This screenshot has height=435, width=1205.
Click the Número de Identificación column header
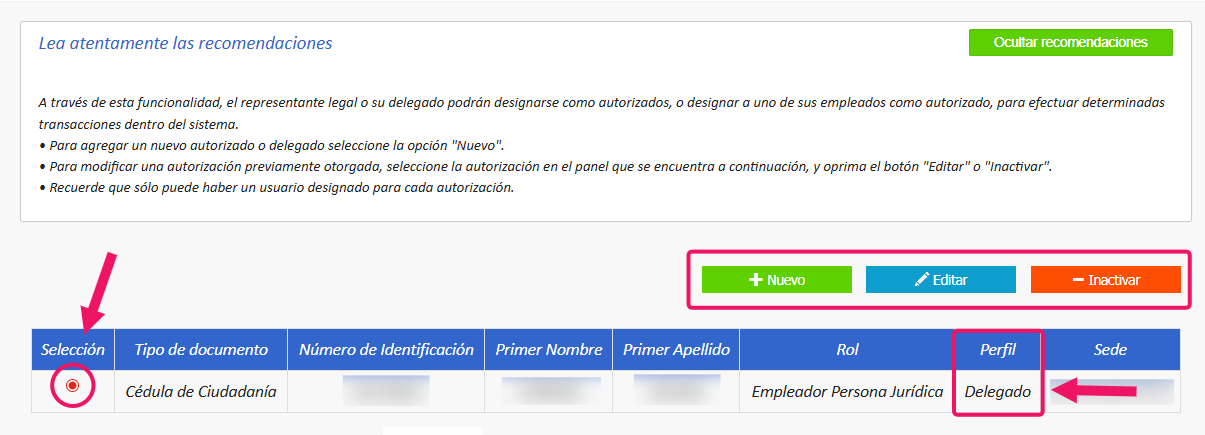(386, 349)
